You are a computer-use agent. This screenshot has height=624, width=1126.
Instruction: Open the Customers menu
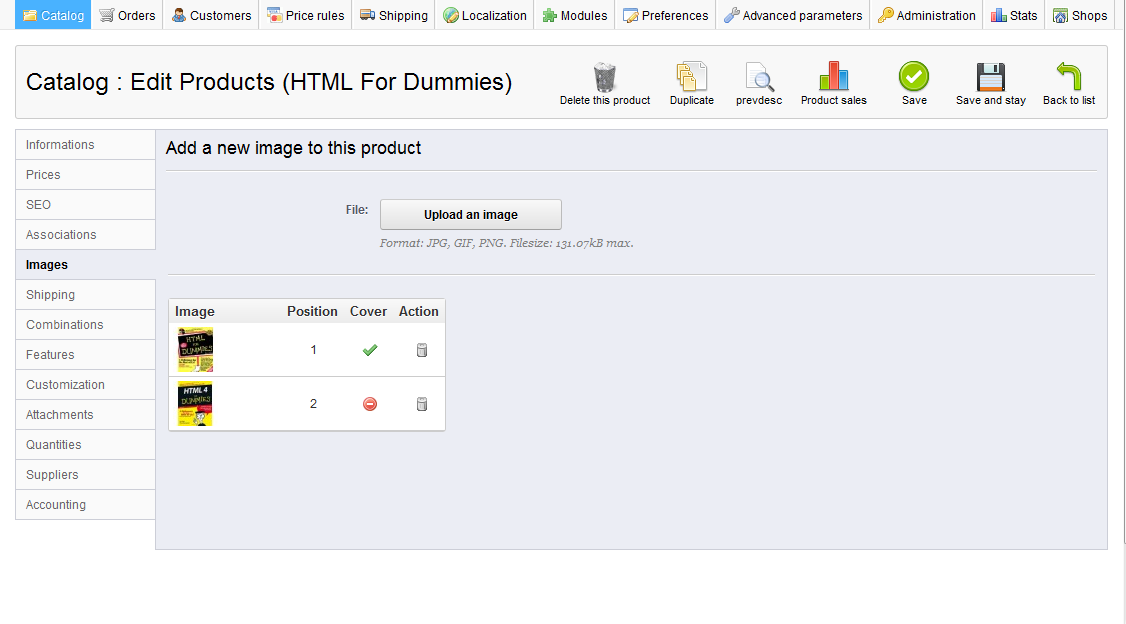[211, 15]
